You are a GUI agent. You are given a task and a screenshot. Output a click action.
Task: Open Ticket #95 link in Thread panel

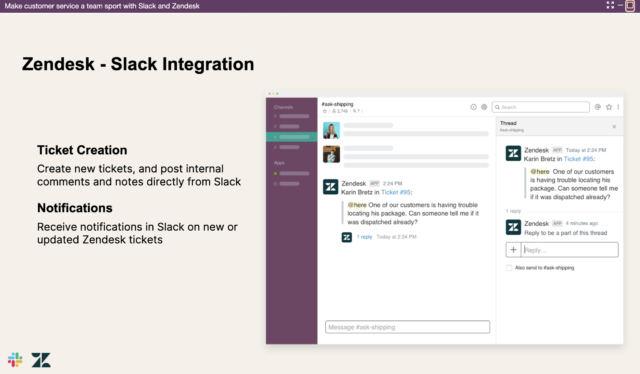(x=578, y=159)
